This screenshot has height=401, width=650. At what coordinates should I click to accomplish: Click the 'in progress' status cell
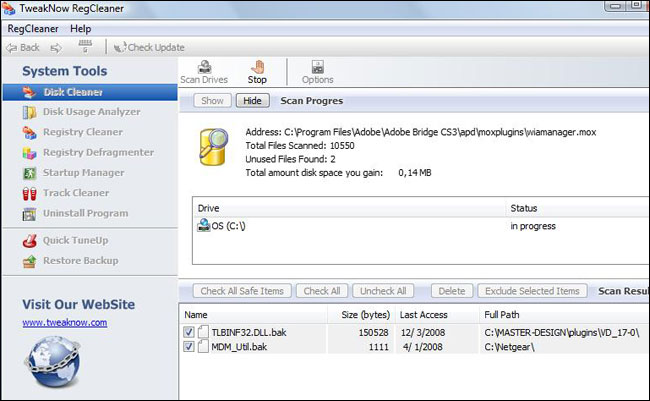[533, 226]
